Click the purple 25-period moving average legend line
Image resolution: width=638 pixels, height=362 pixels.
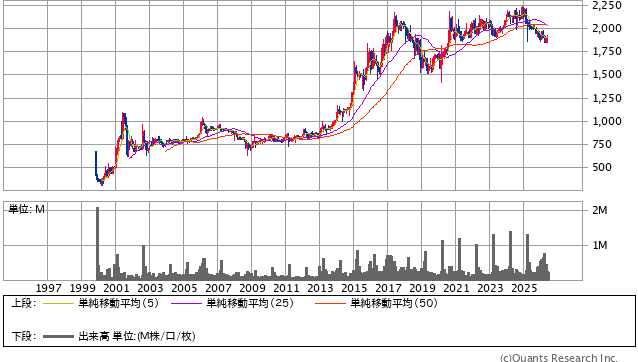click(186, 303)
